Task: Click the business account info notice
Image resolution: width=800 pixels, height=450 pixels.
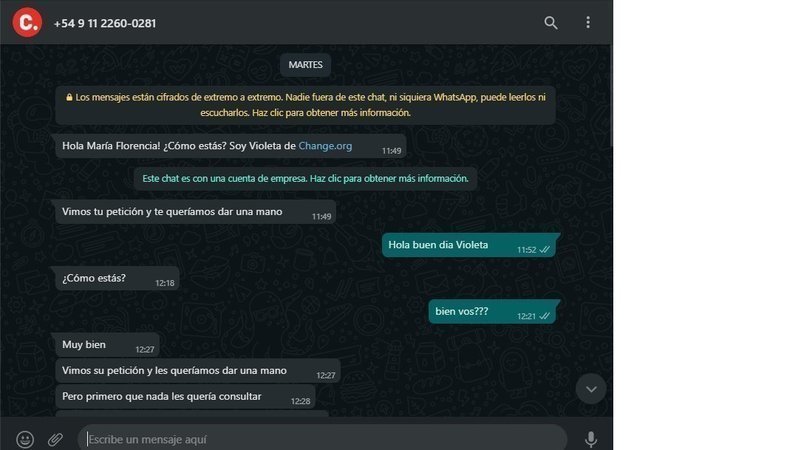Action: pyautogui.click(x=305, y=179)
